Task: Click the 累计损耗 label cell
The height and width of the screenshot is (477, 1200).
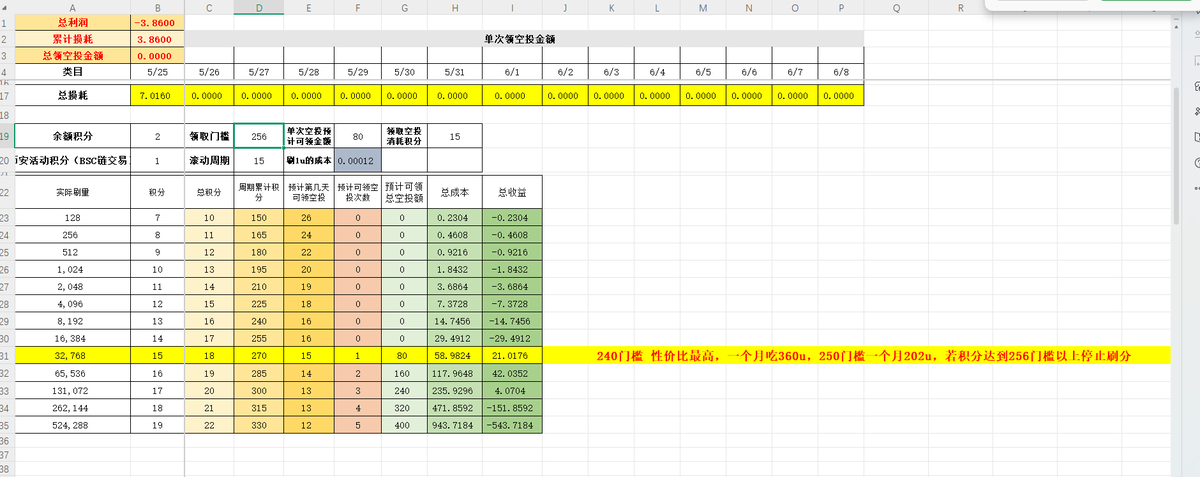Action: [x=71, y=39]
